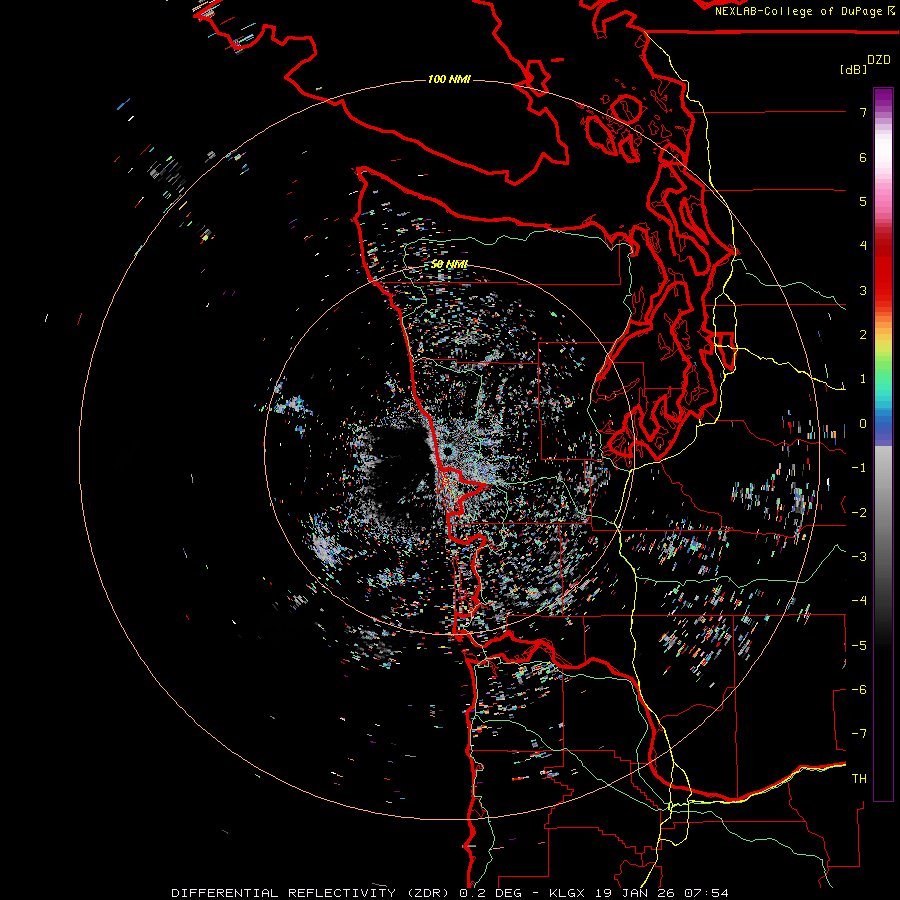The width and height of the screenshot is (900, 900).
Task: Click the 2 dB legend value
Action: click(x=863, y=335)
